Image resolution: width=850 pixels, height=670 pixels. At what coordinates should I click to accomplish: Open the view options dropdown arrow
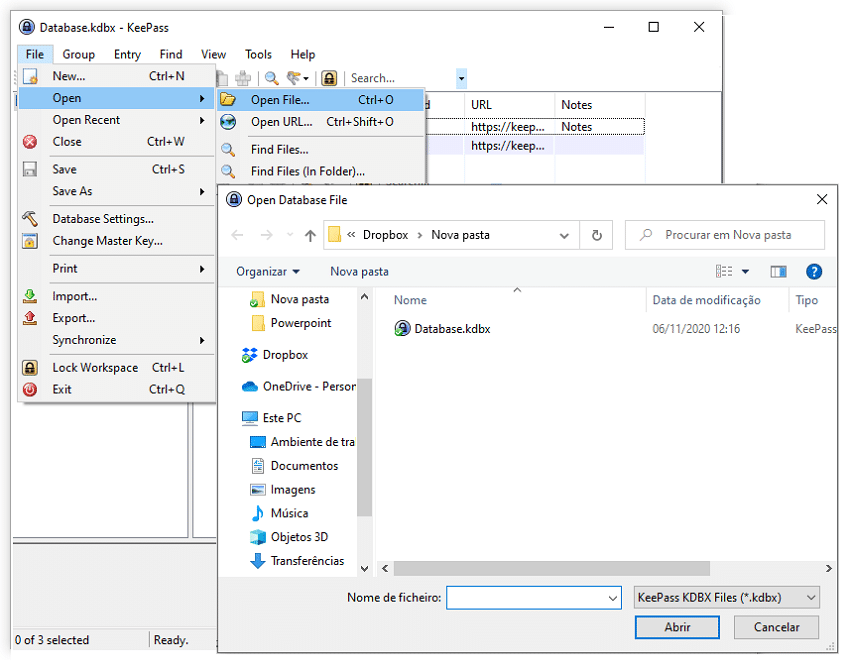(745, 272)
